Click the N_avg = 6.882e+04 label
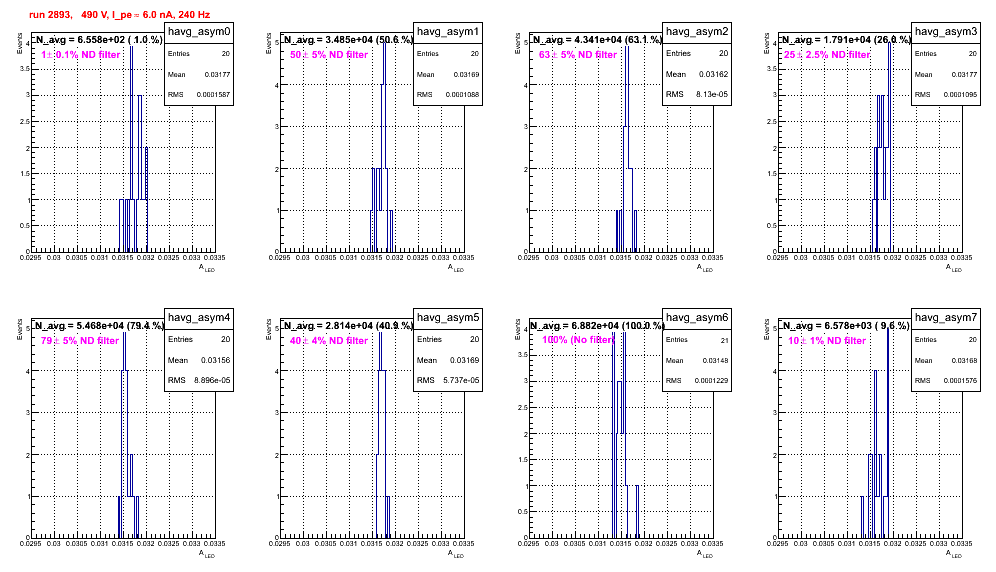Viewport: 996px width, 572px height. [x=597, y=326]
